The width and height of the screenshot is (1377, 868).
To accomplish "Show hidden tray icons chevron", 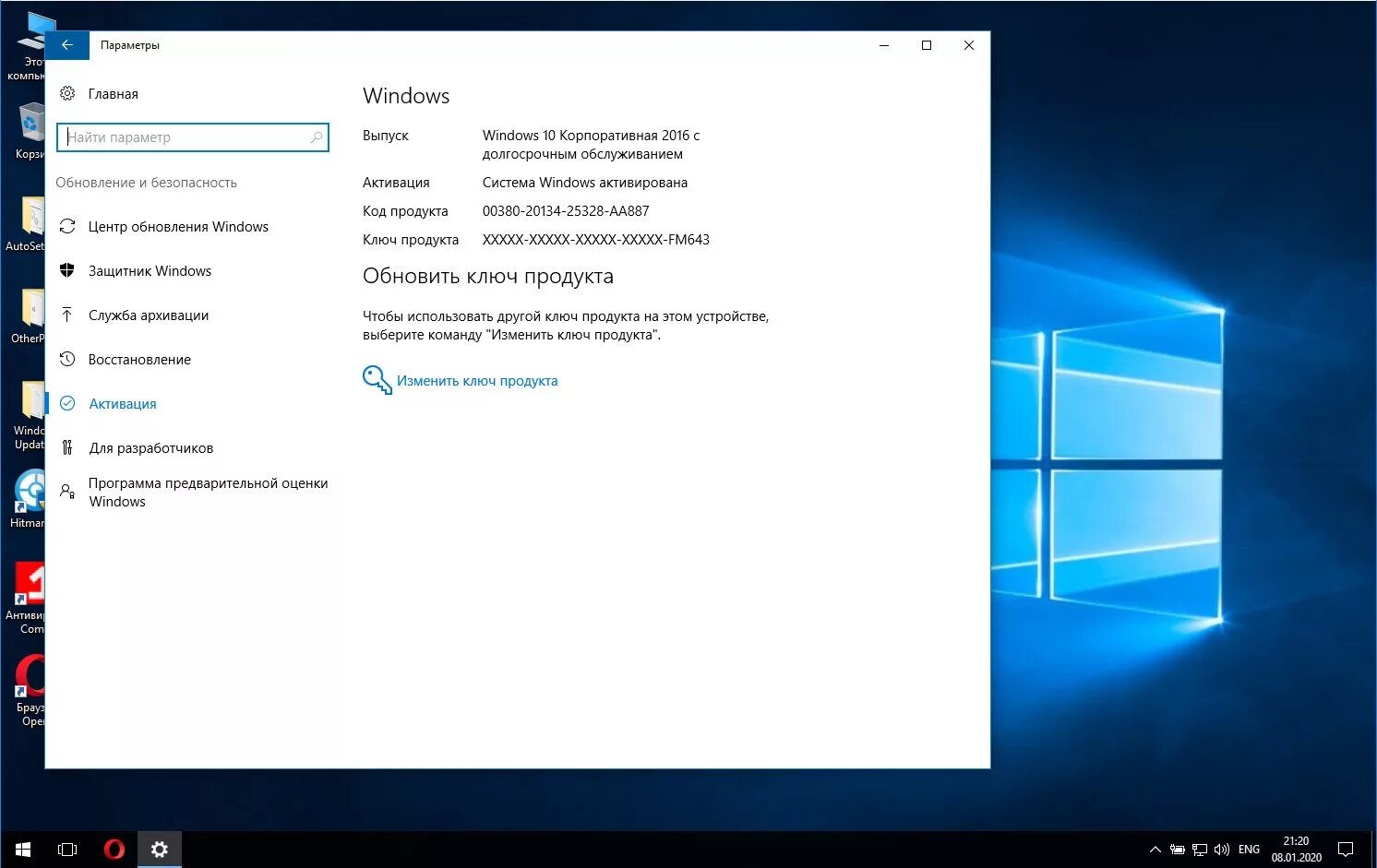I will [x=1155, y=850].
